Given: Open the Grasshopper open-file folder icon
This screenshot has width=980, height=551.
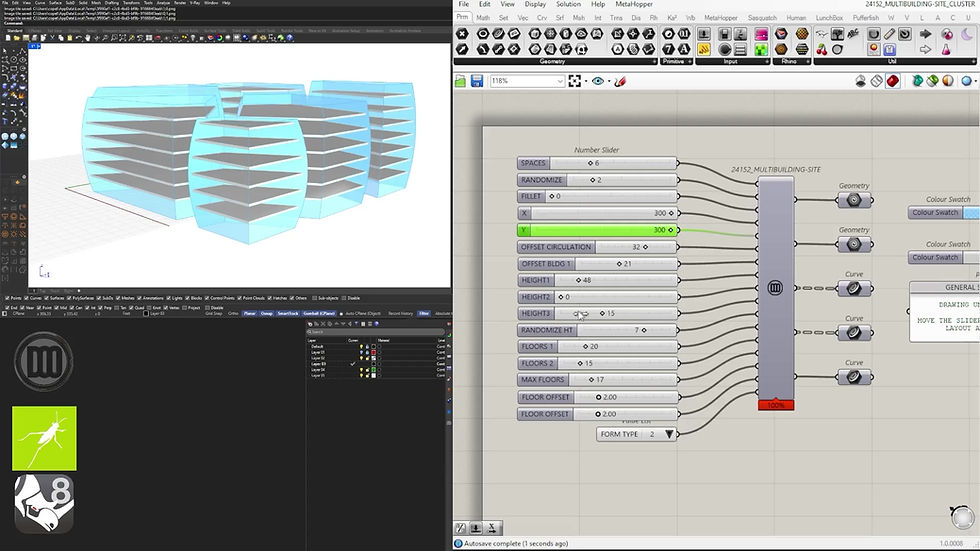Looking at the screenshot, I should coord(461,81).
